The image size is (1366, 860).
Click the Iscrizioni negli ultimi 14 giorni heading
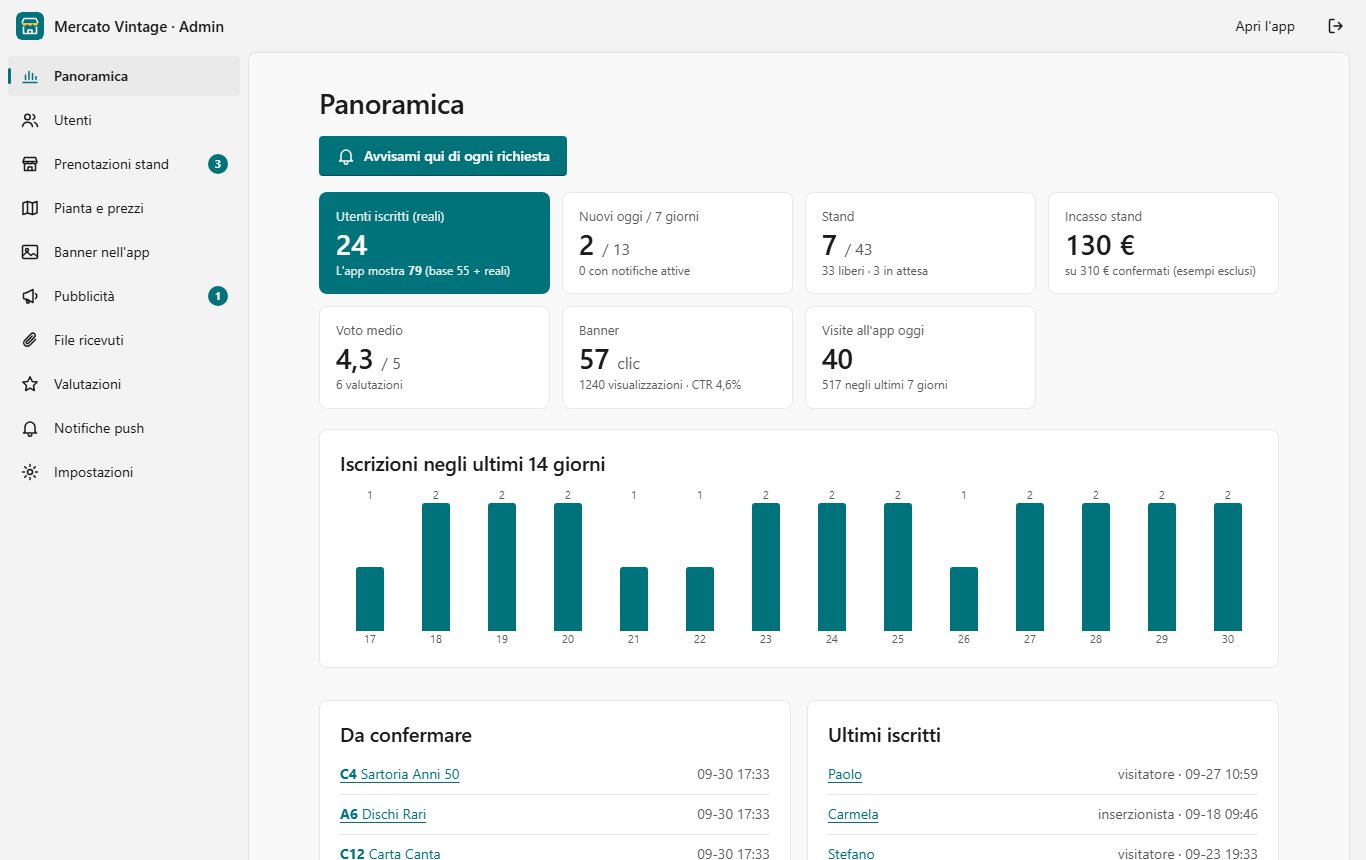[x=472, y=464]
